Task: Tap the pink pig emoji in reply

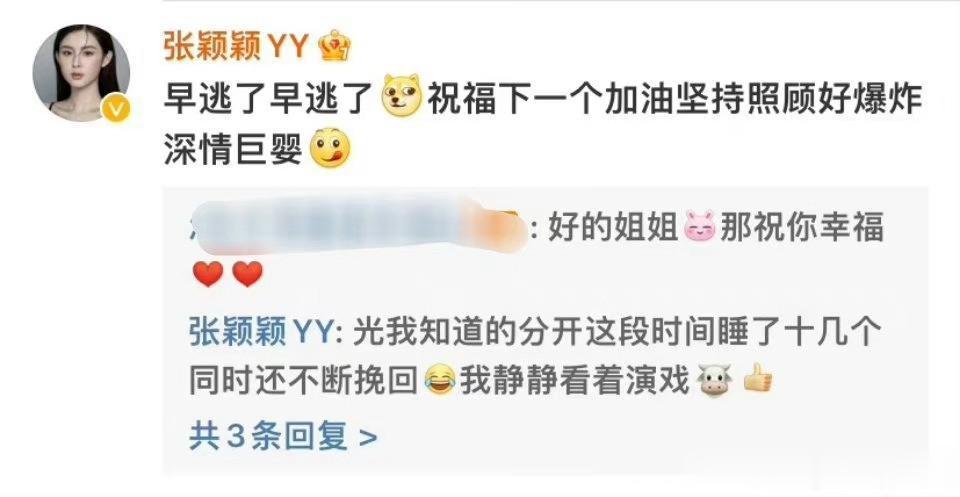Action: click(x=699, y=228)
